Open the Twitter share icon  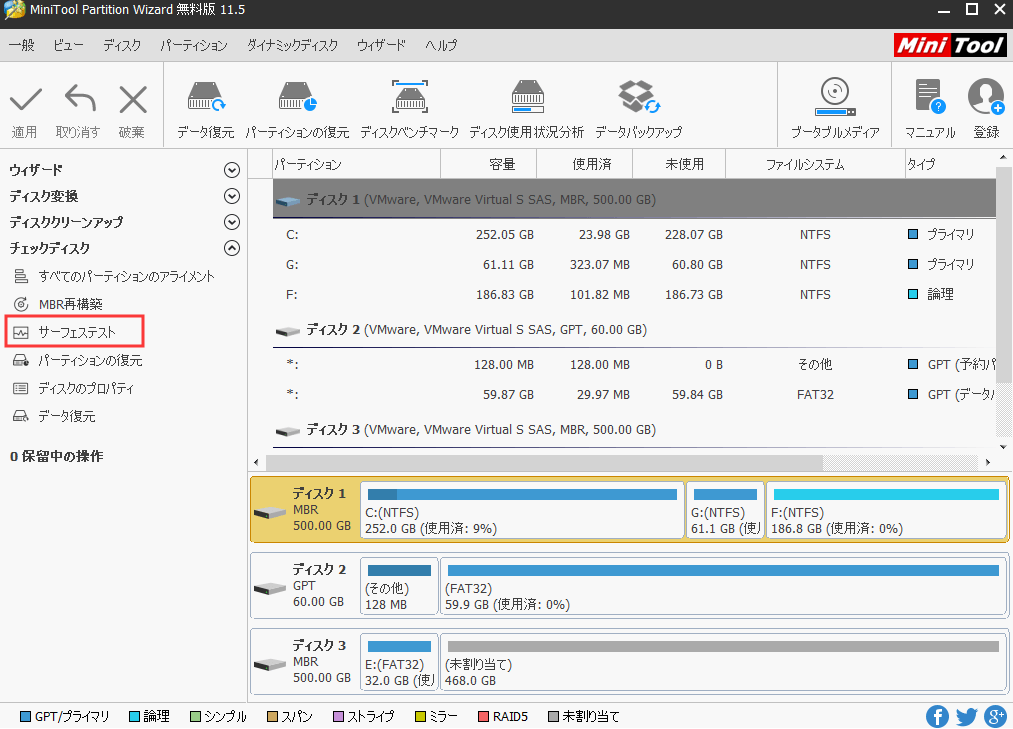[966, 716]
